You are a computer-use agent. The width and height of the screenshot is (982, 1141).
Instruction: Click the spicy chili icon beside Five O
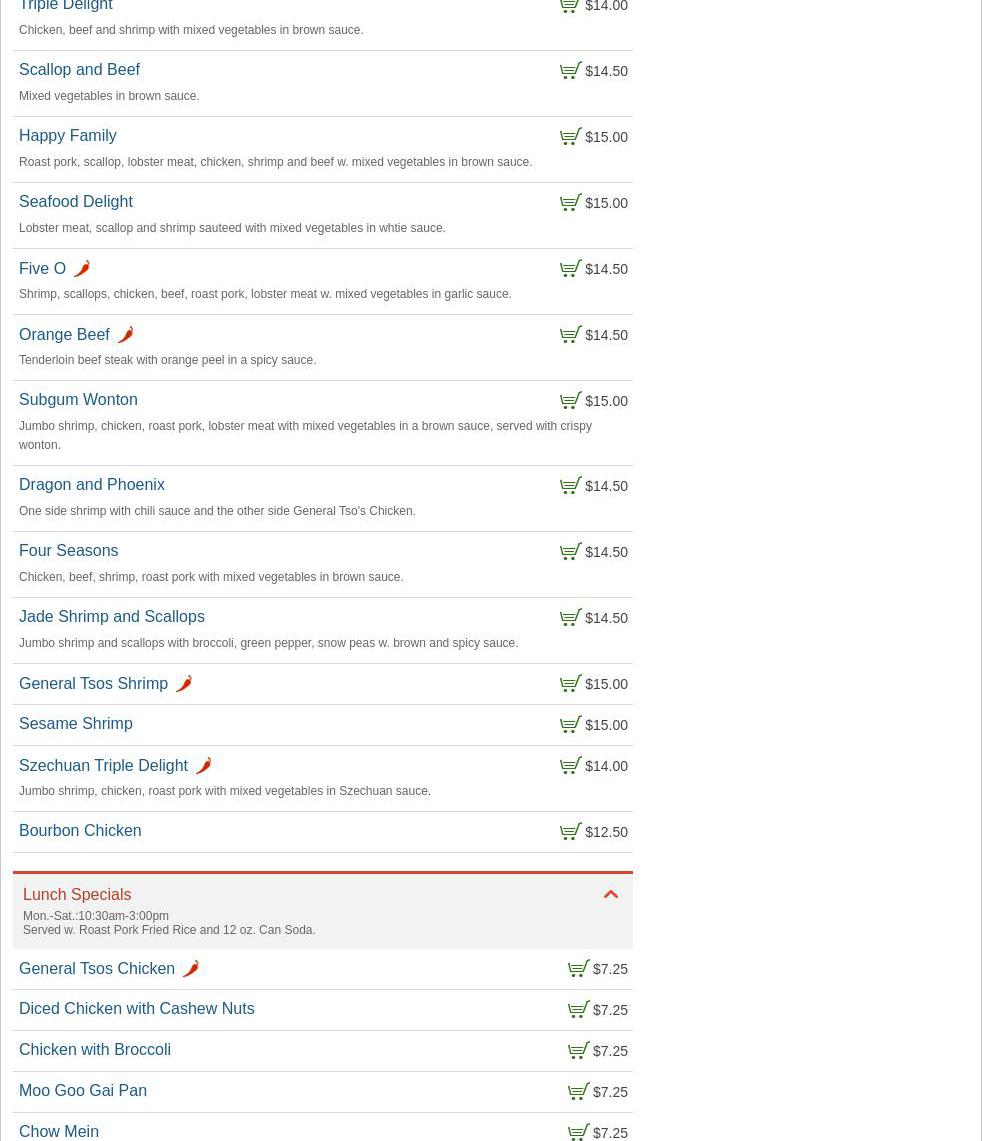coord(82,269)
